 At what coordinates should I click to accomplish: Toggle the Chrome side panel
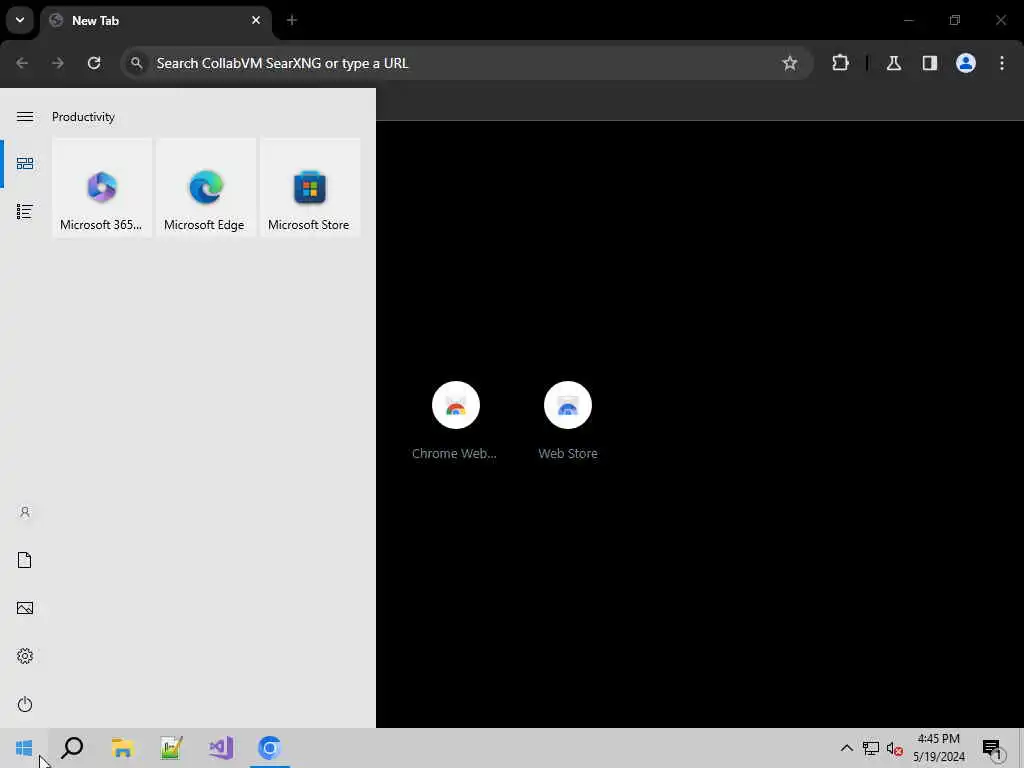tap(930, 63)
